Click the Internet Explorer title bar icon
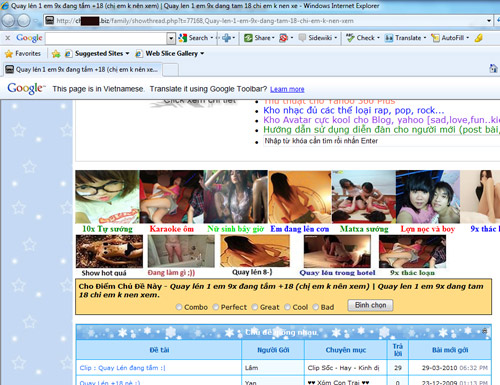 [5, 6]
